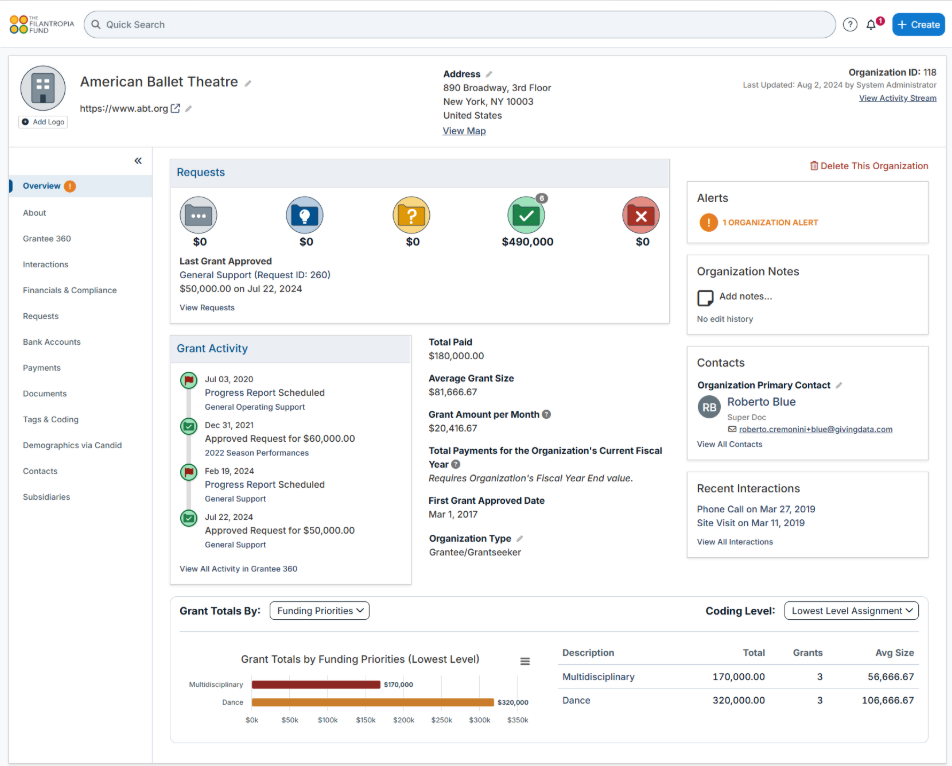Open Total Payments Fiscal Year help icon
The height and width of the screenshot is (766, 952).
pyautogui.click(x=456, y=464)
